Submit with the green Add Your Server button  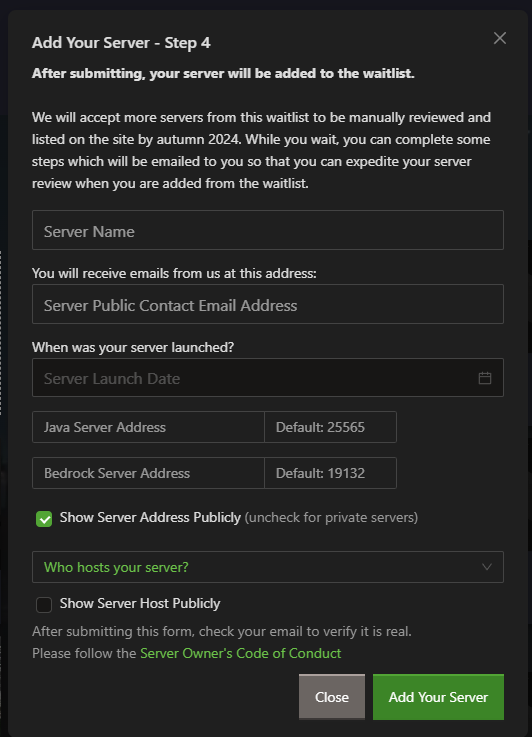[438, 697]
